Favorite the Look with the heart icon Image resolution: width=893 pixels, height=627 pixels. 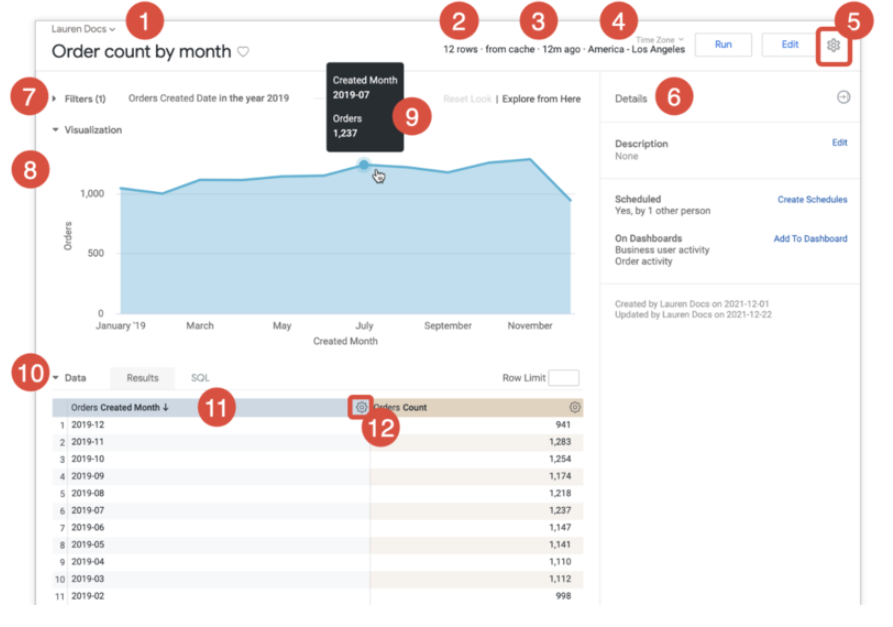(x=243, y=52)
